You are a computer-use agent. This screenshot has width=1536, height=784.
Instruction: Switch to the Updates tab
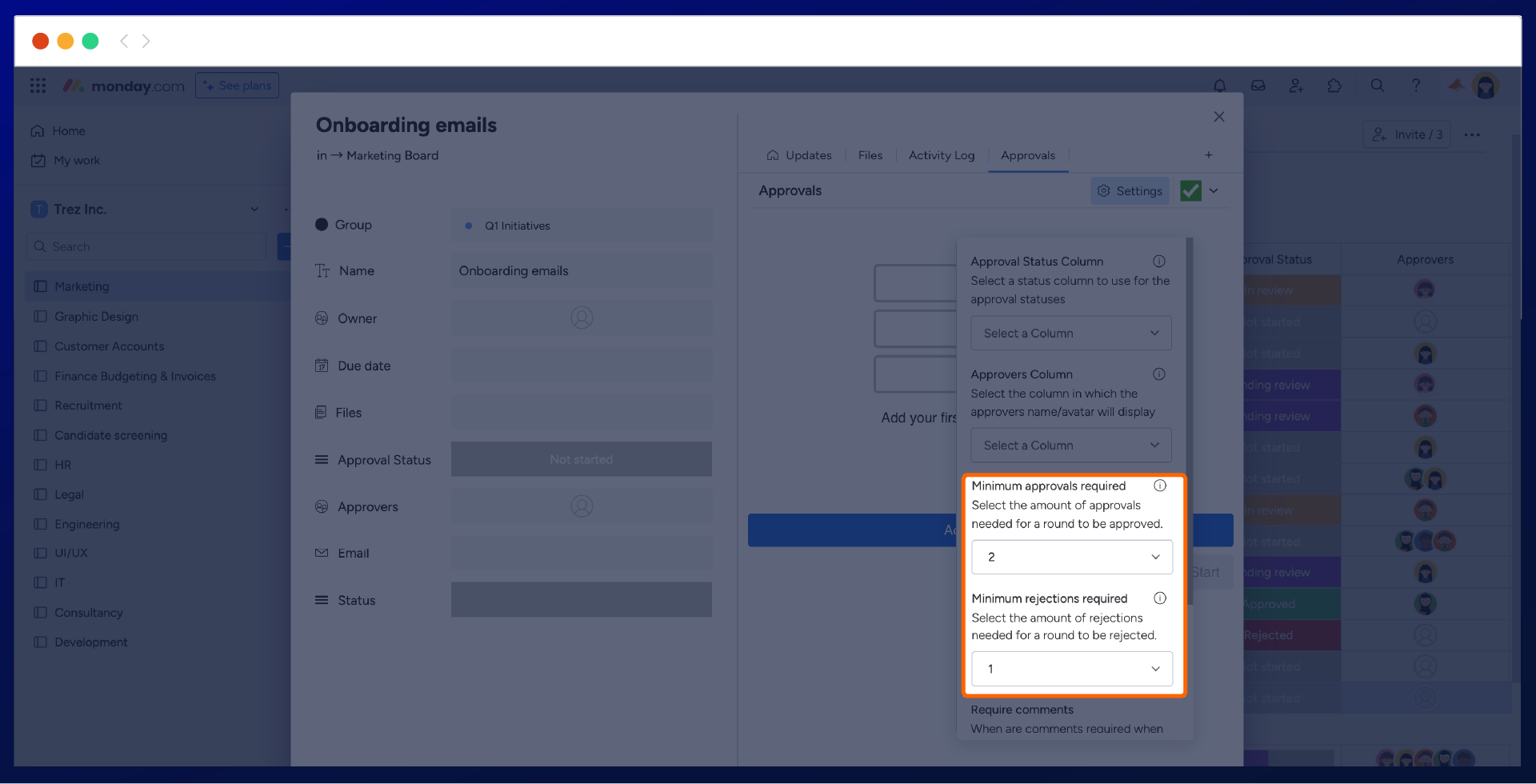798,155
